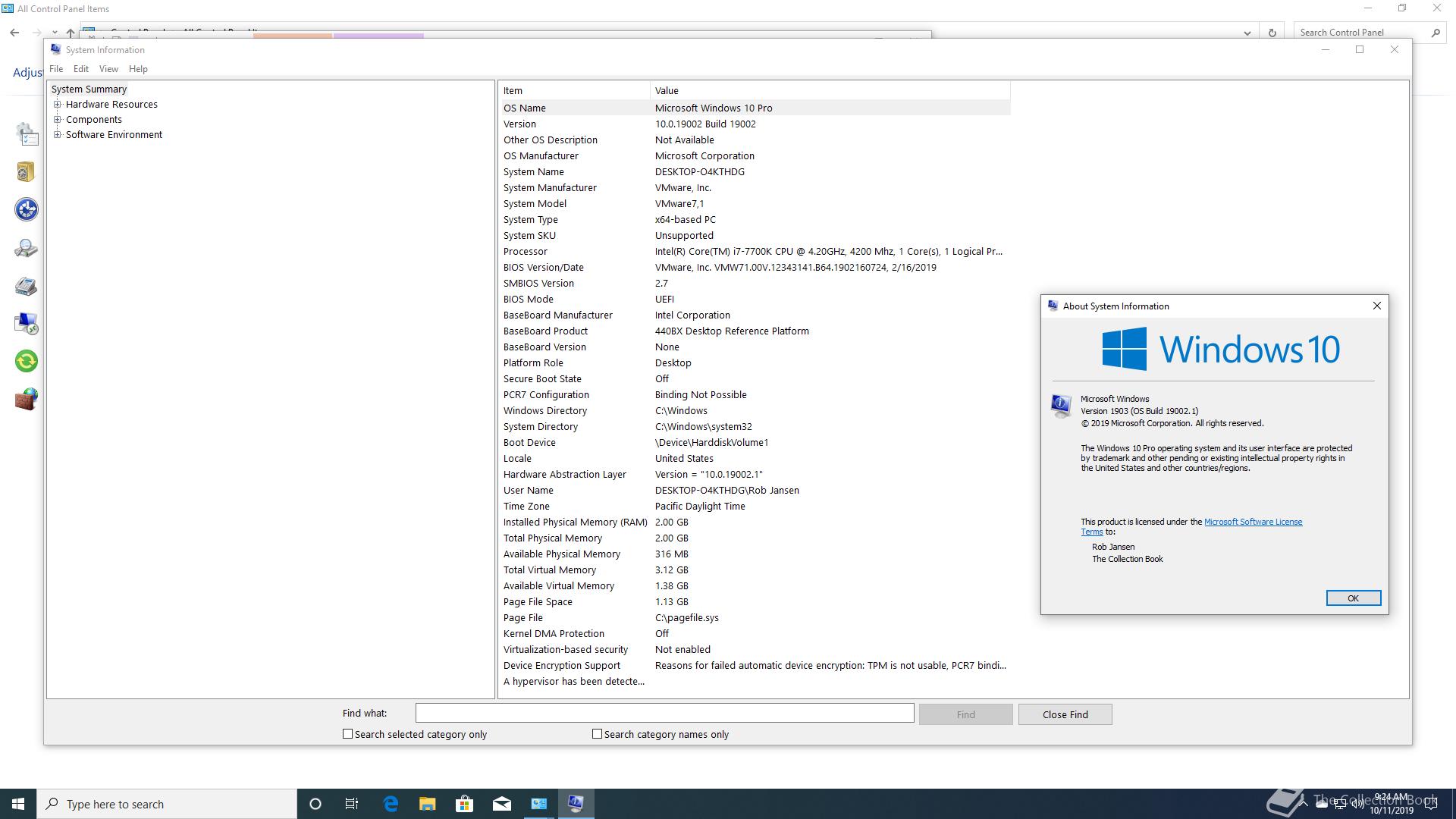
Task: Open Microsoft Software License Terms link
Action: 1253,522
